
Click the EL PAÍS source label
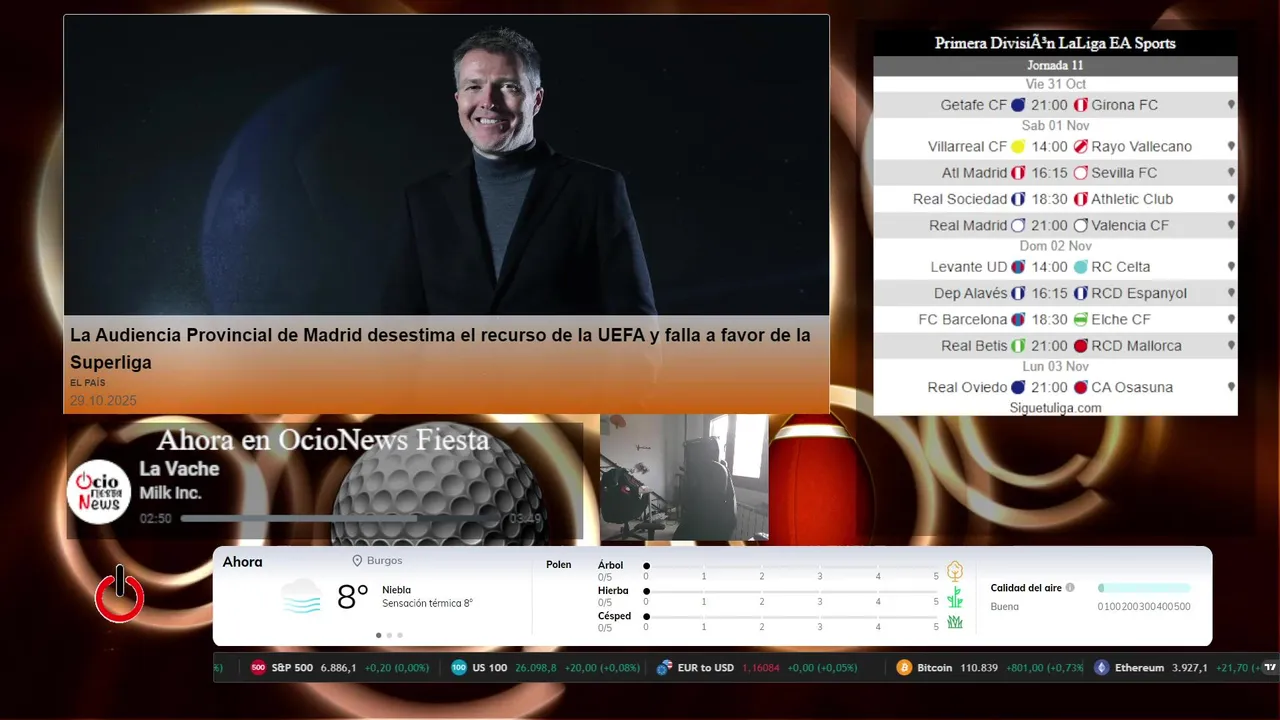click(x=87, y=383)
